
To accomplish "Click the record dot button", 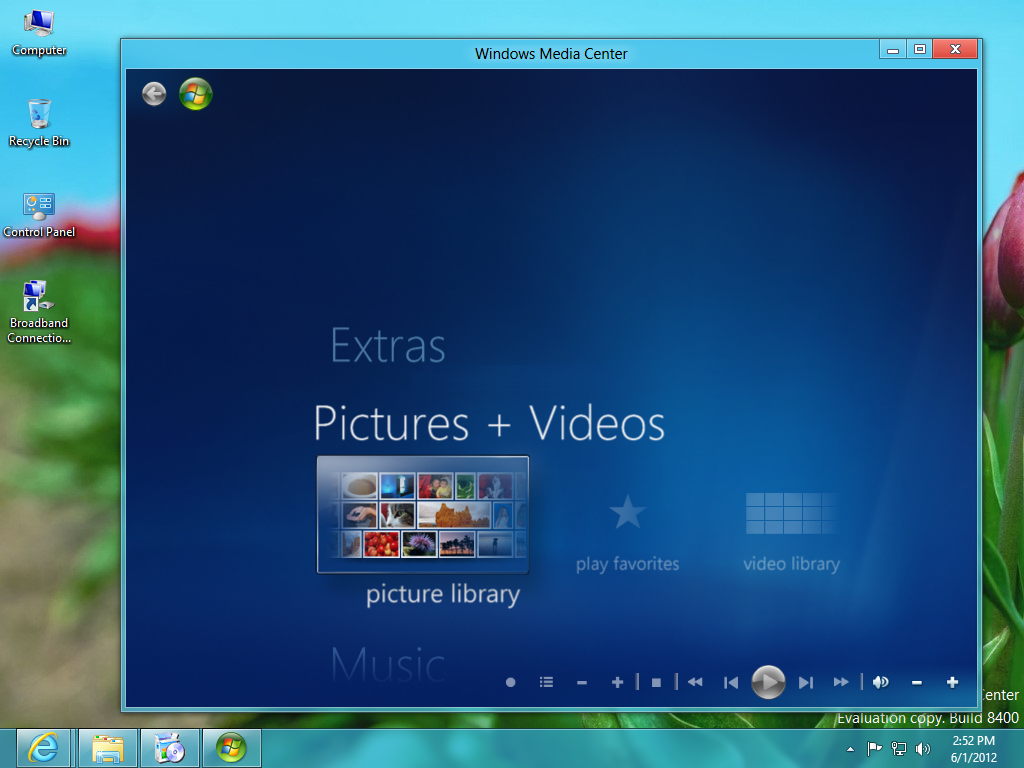I will pyautogui.click(x=510, y=682).
